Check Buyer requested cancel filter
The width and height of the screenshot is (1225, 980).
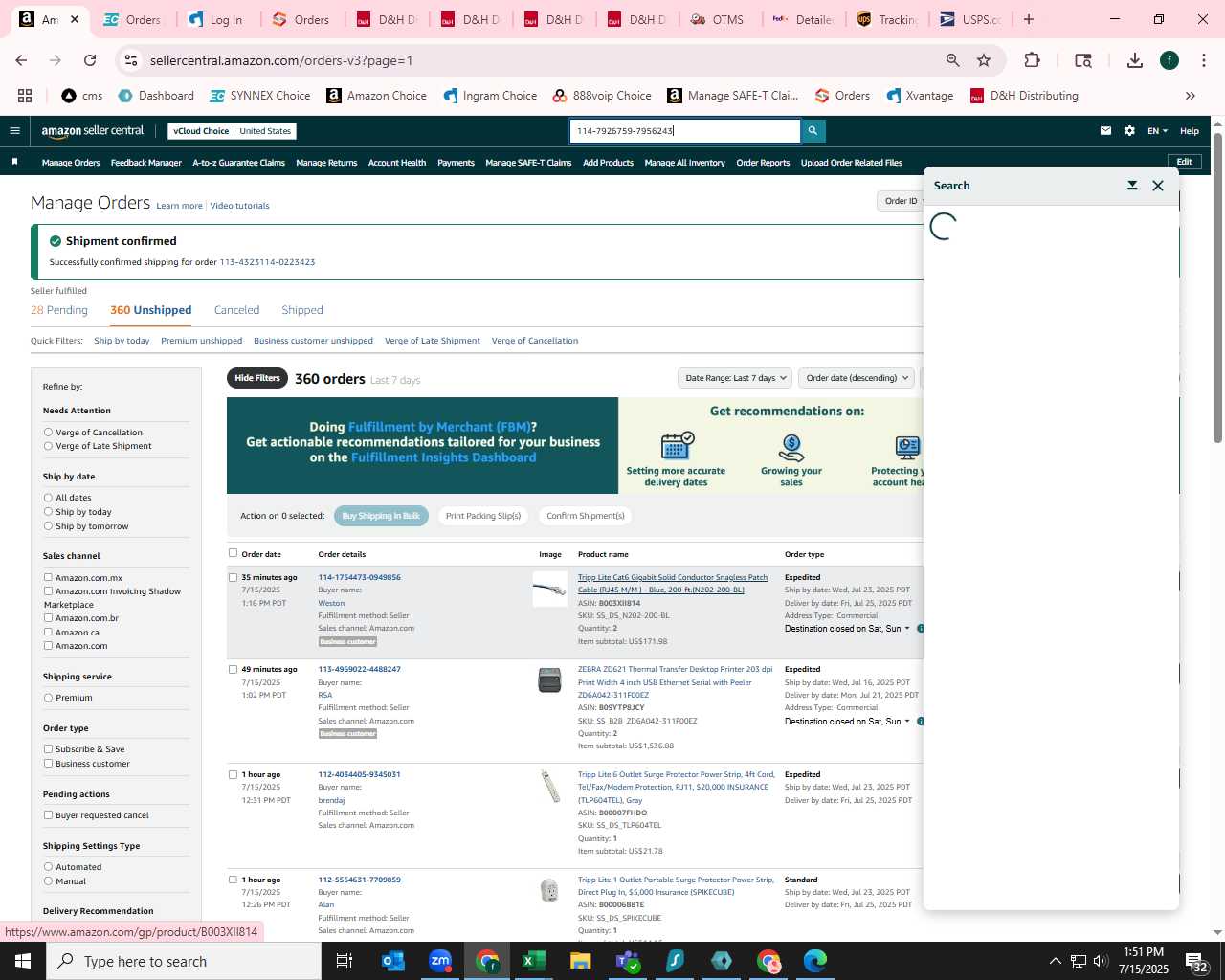pyautogui.click(x=48, y=815)
